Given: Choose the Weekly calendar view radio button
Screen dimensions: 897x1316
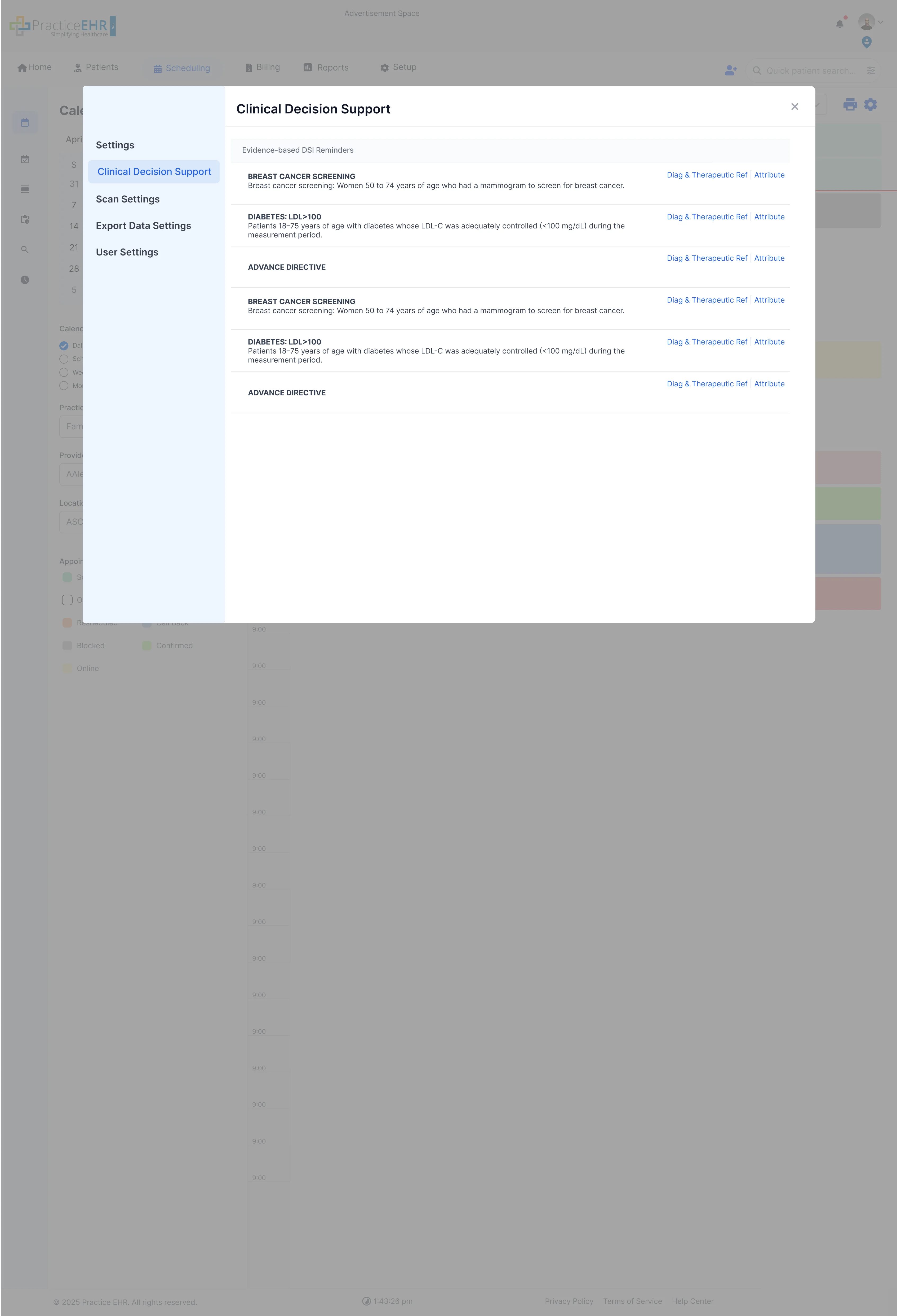Looking at the screenshot, I should (x=63, y=372).
